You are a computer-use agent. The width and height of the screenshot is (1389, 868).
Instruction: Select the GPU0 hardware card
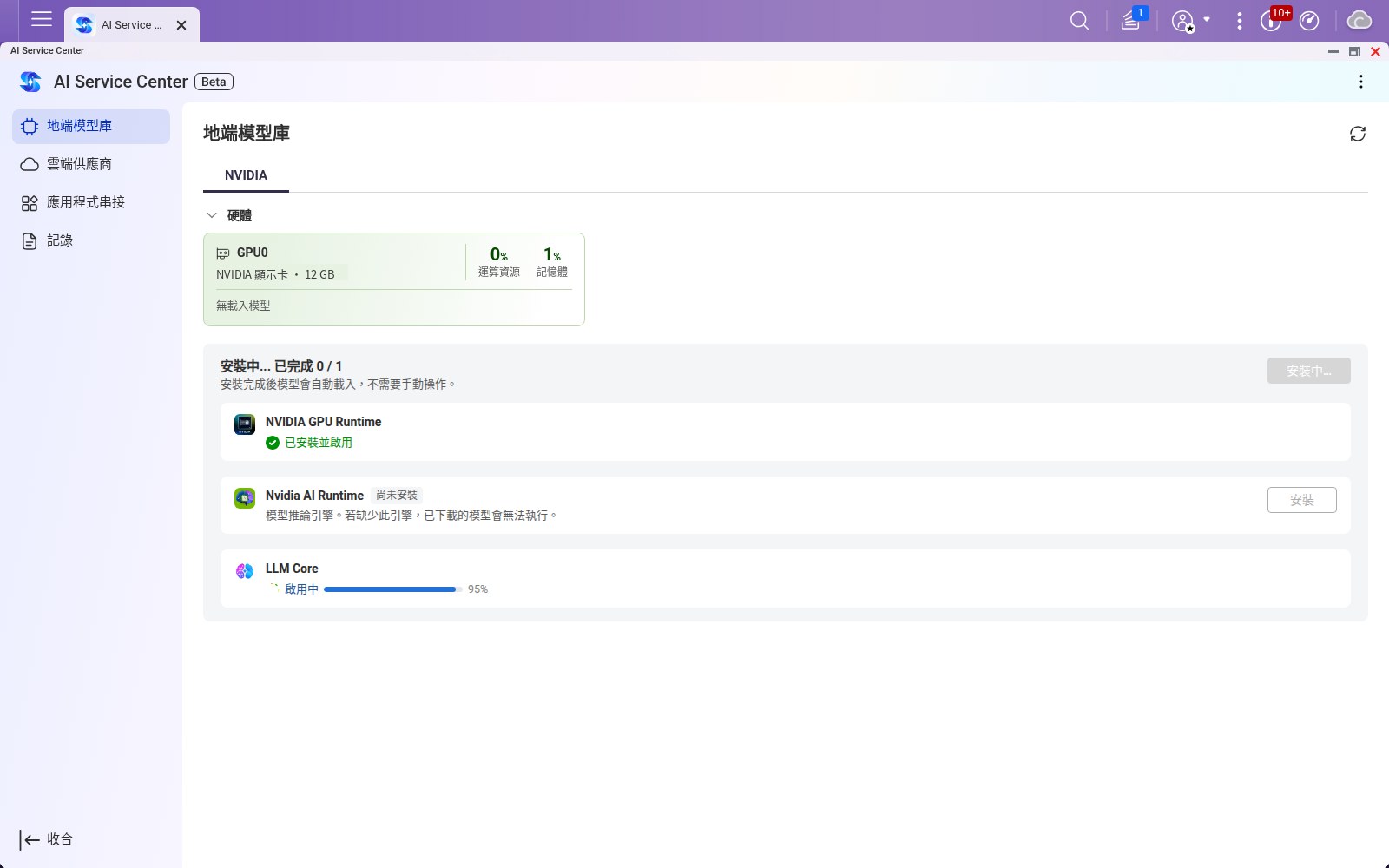tap(394, 279)
